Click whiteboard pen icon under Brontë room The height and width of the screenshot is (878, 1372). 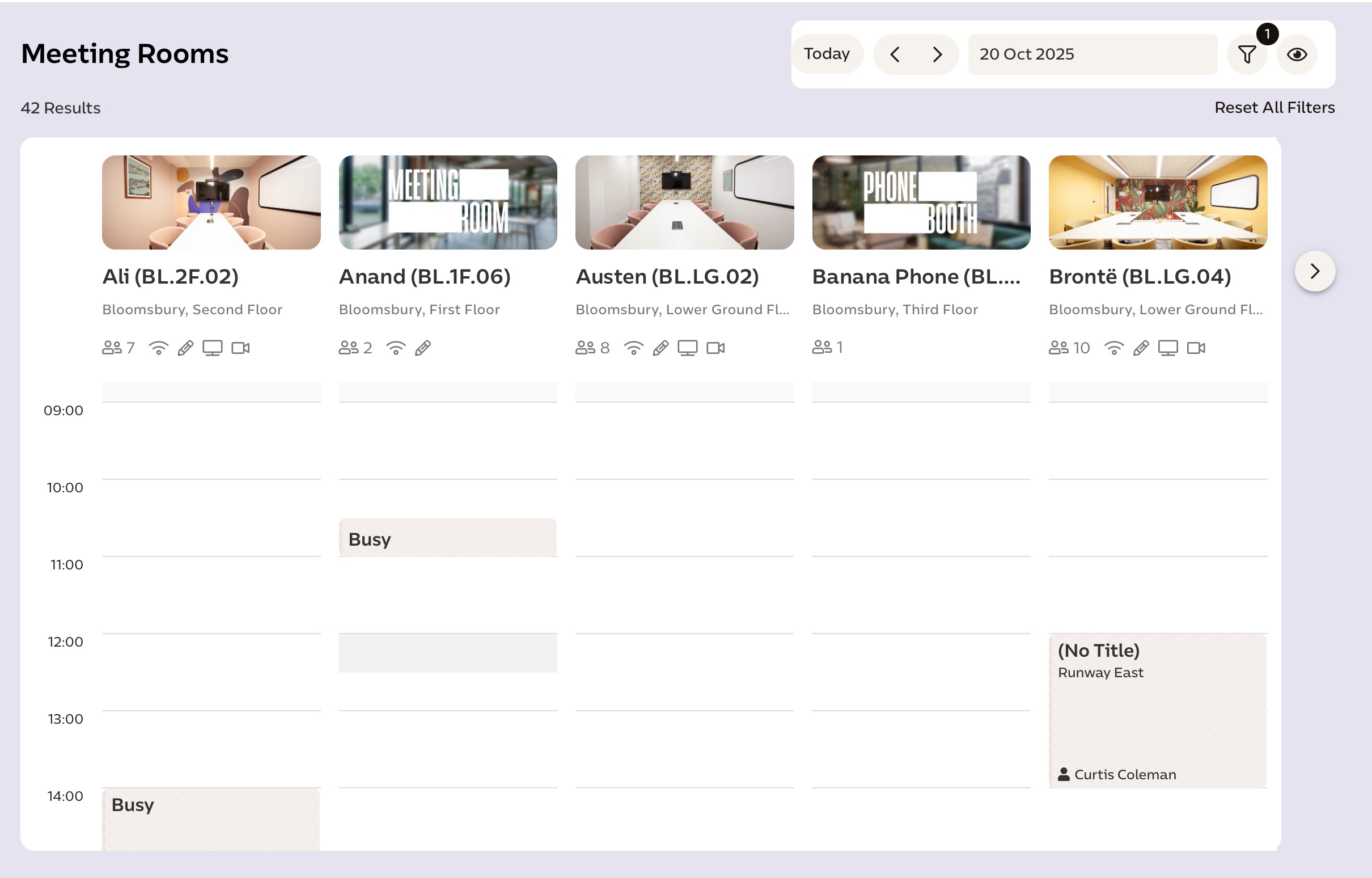pos(1141,348)
